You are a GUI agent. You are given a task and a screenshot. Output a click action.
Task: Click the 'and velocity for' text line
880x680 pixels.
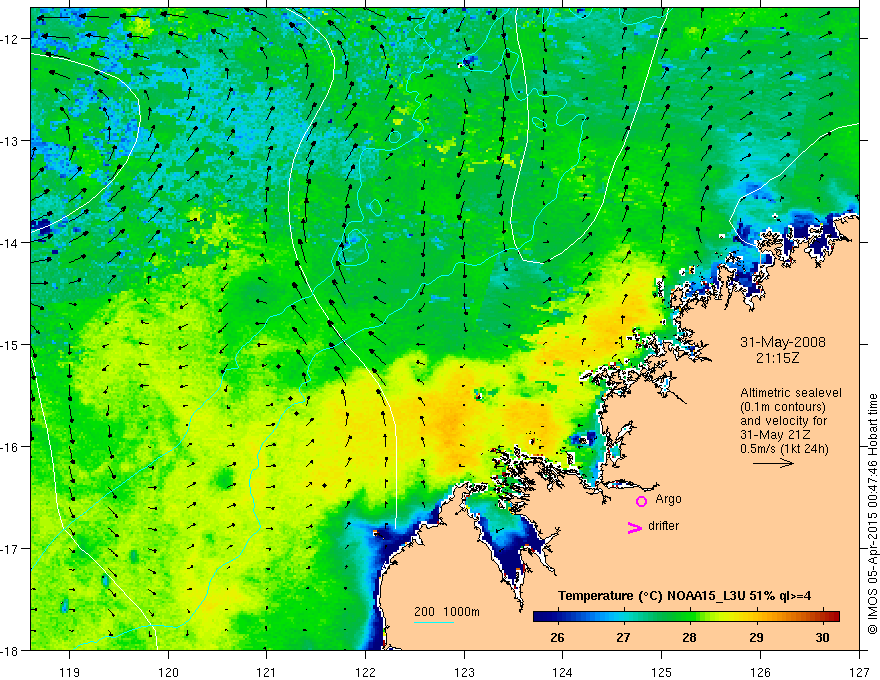click(783, 421)
